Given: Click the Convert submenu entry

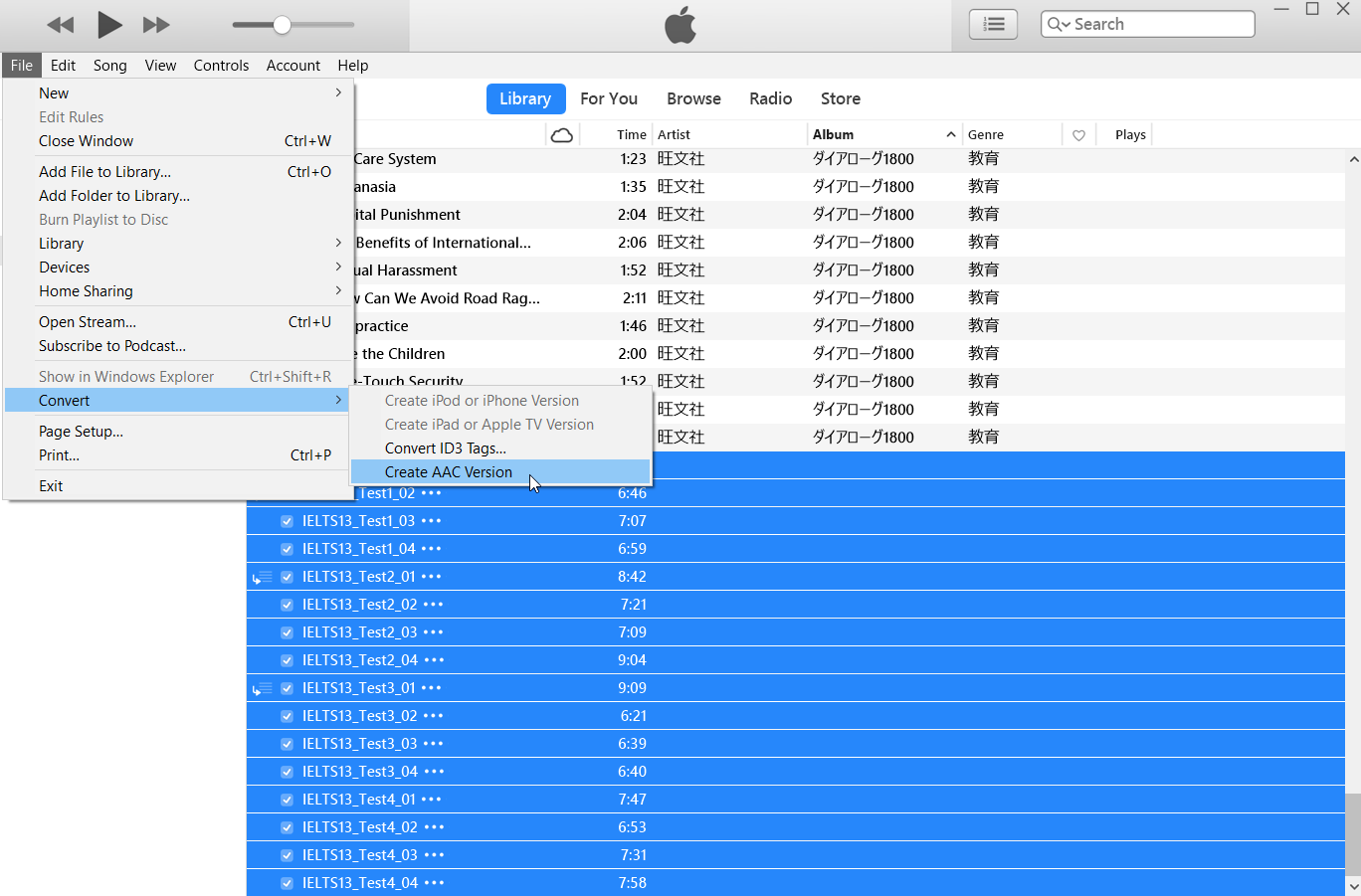Looking at the screenshot, I should 177,401.
